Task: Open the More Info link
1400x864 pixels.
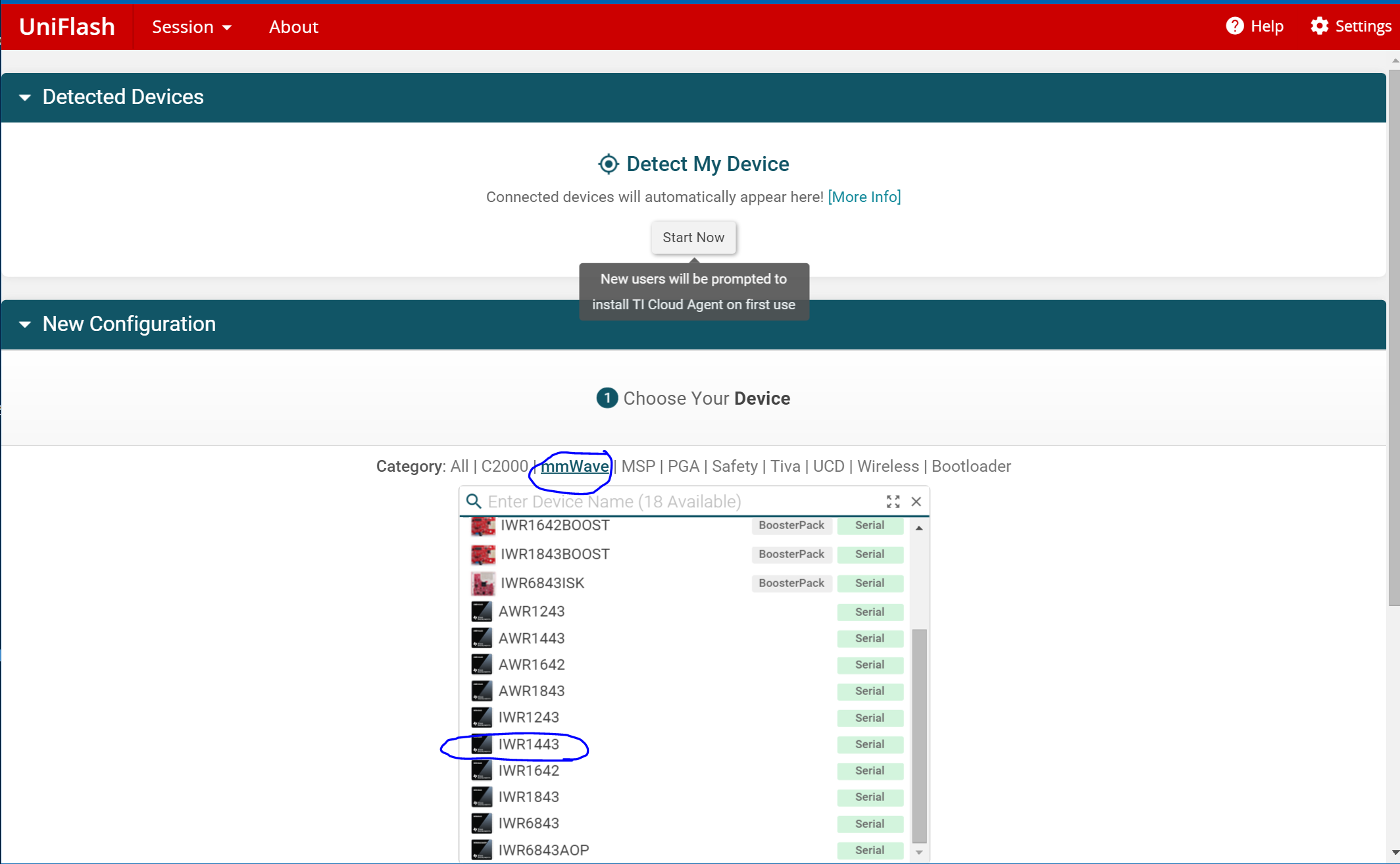Action: (864, 197)
